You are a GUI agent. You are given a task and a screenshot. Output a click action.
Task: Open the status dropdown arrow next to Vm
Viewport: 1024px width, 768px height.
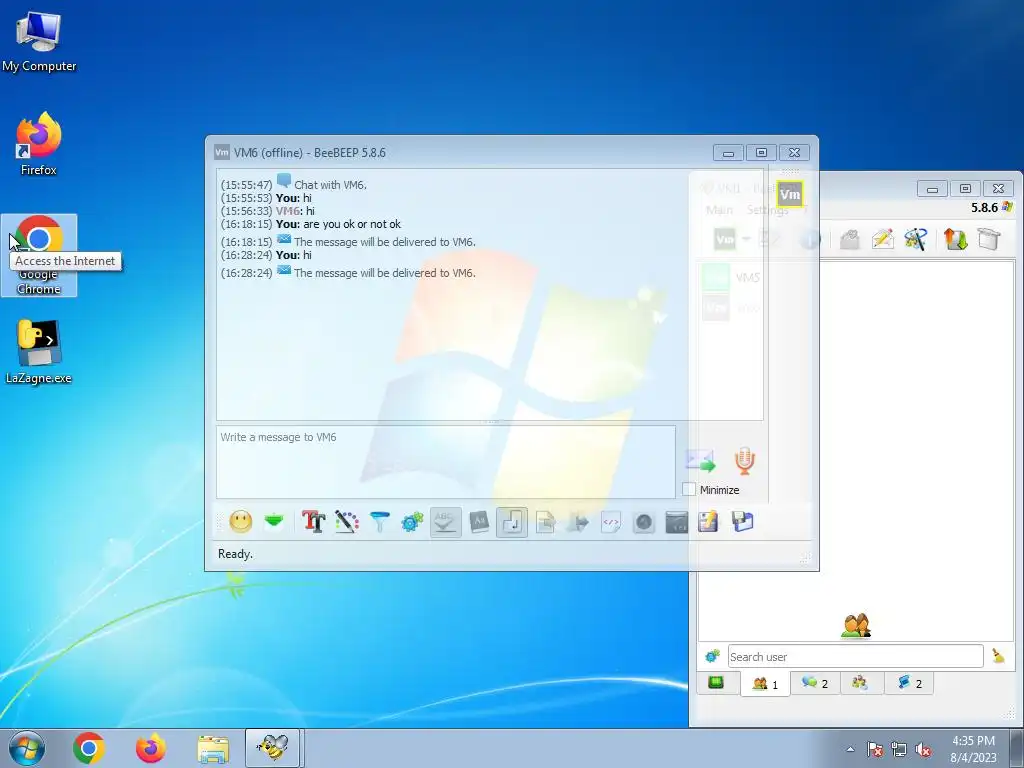[746, 240]
